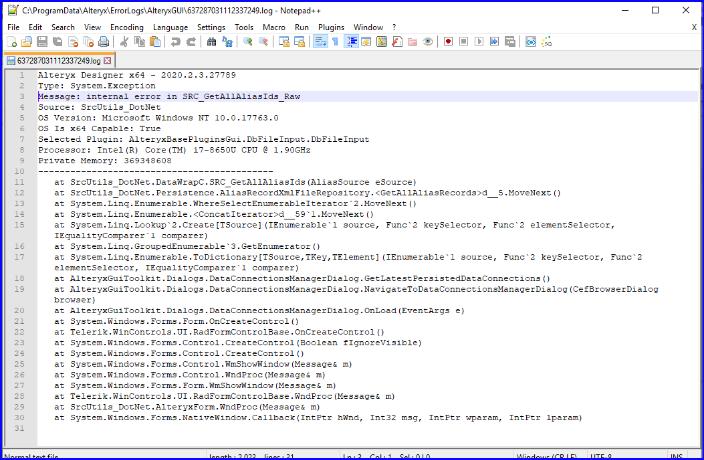Click the Zoom in magnifier icon
The height and width of the screenshot is (460, 704).
pos(247,42)
